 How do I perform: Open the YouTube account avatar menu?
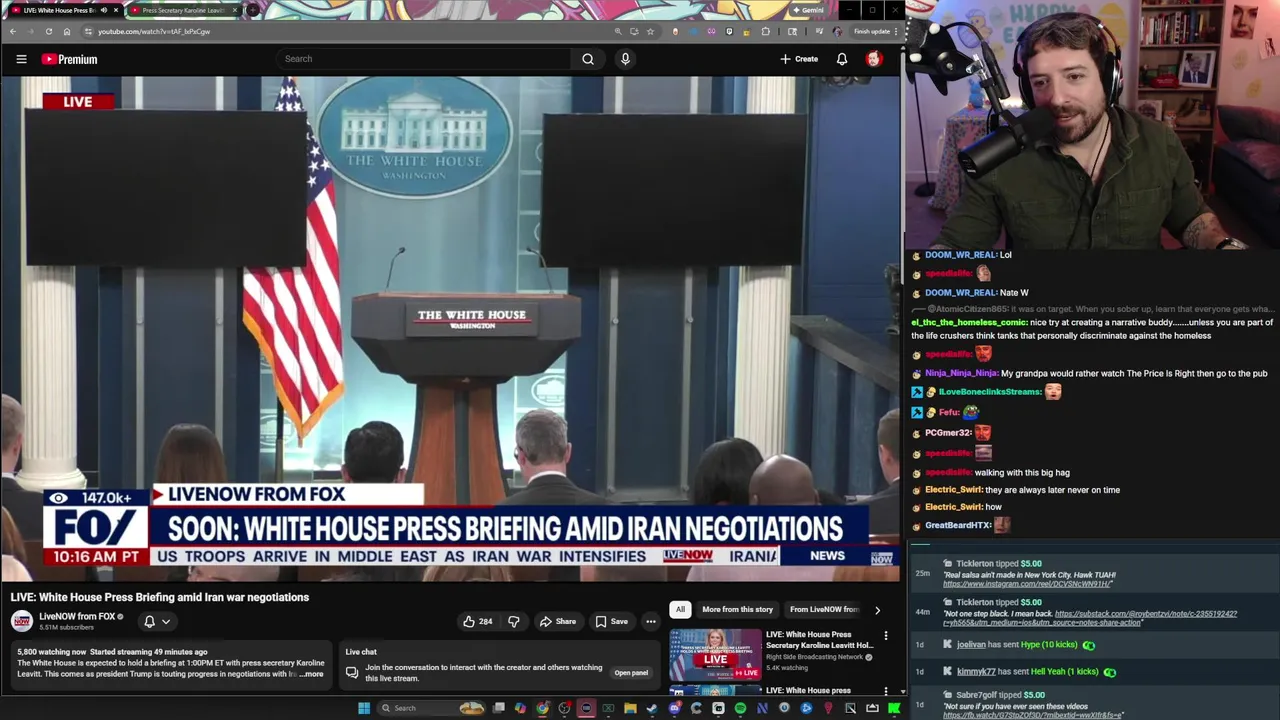873,59
